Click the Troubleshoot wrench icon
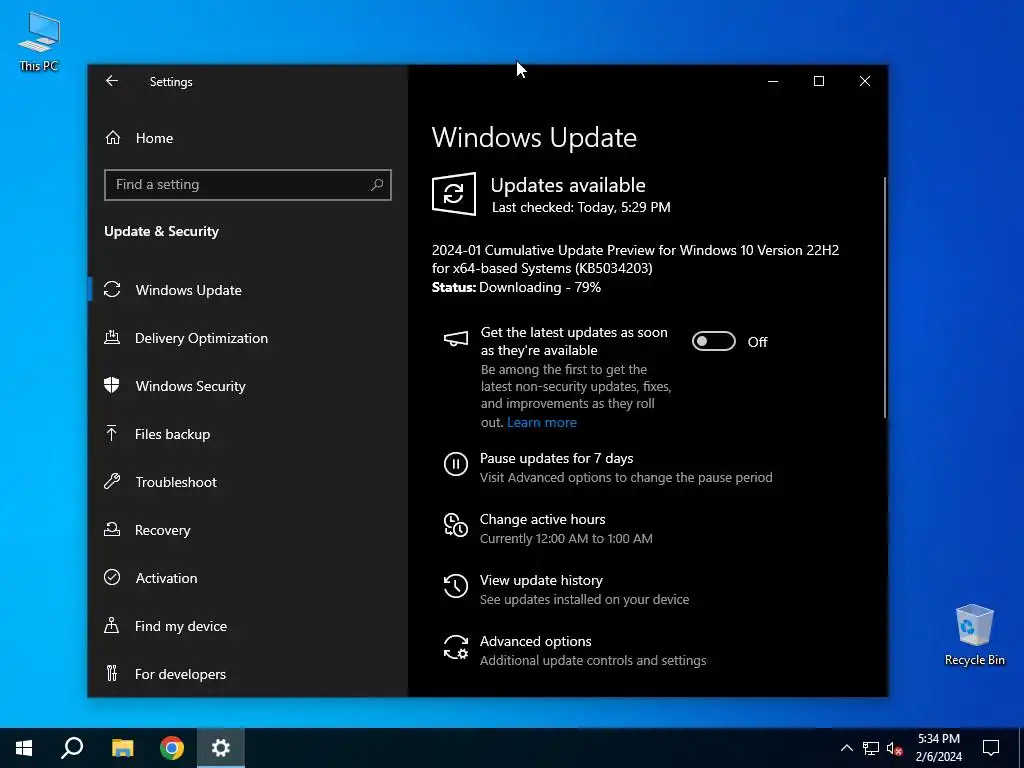Screen dimensions: 1024x768 pos(112,481)
